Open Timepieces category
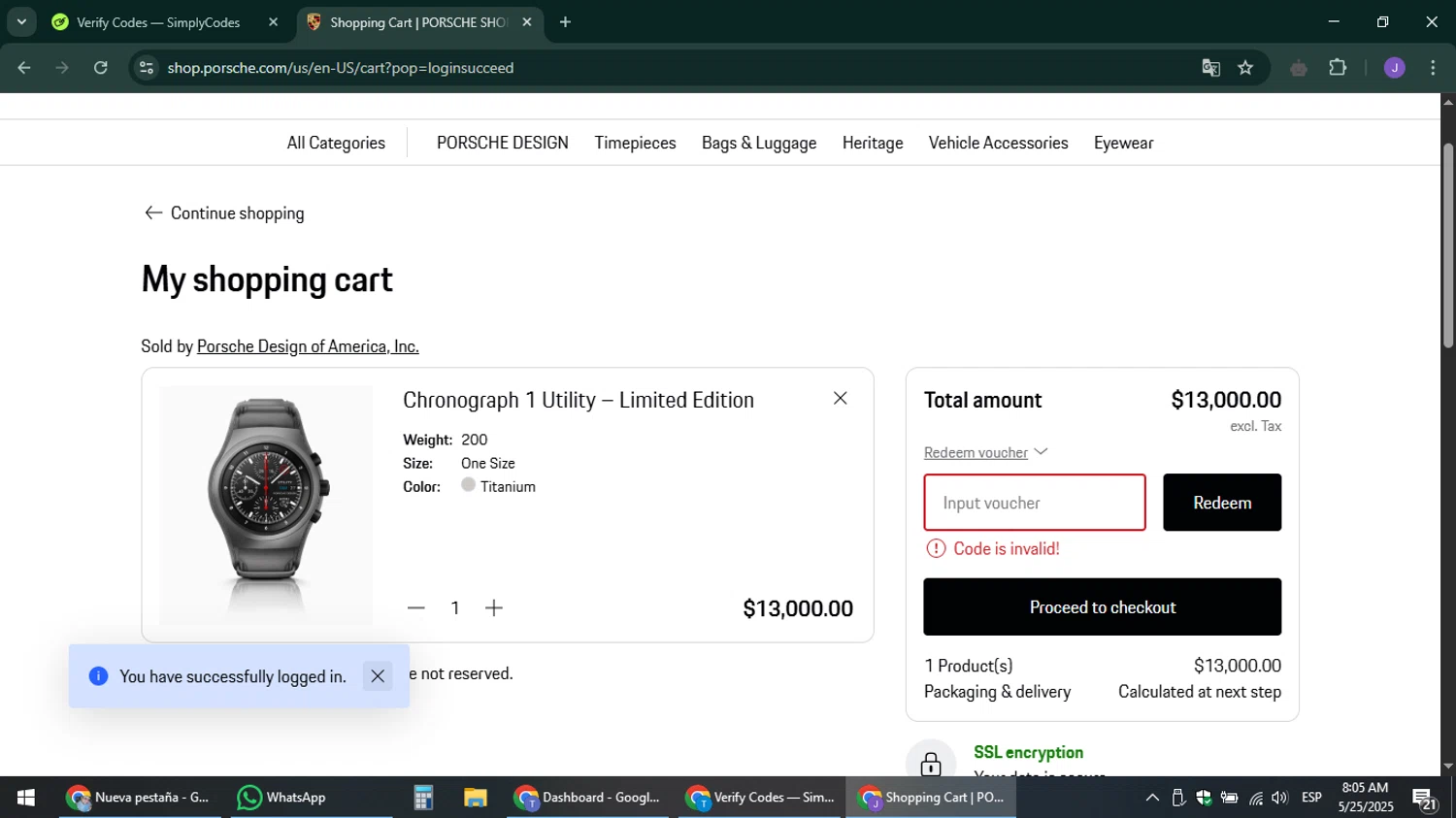This screenshot has height=818, width=1456. [635, 143]
